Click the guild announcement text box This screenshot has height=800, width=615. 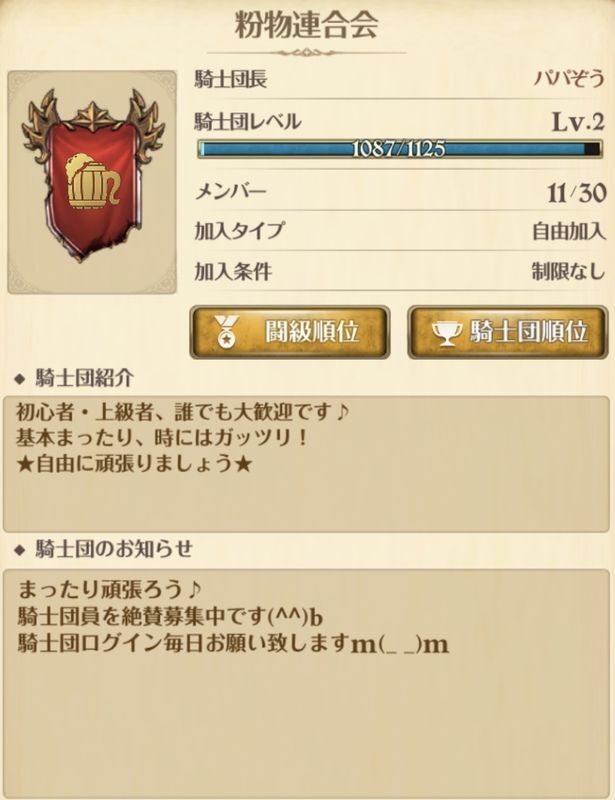306,679
